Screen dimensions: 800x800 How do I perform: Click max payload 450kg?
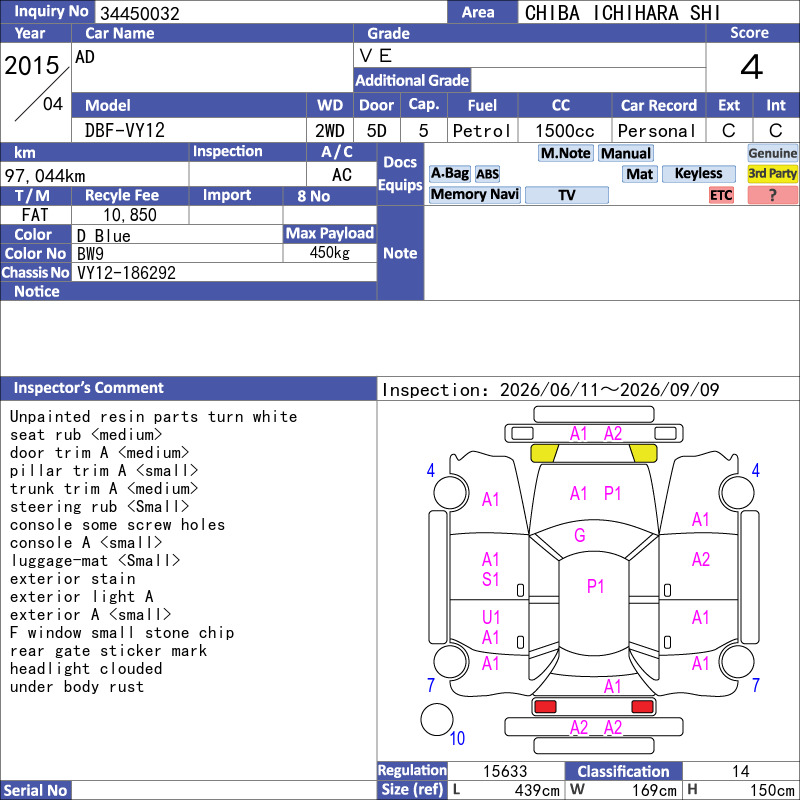point(330,253)
